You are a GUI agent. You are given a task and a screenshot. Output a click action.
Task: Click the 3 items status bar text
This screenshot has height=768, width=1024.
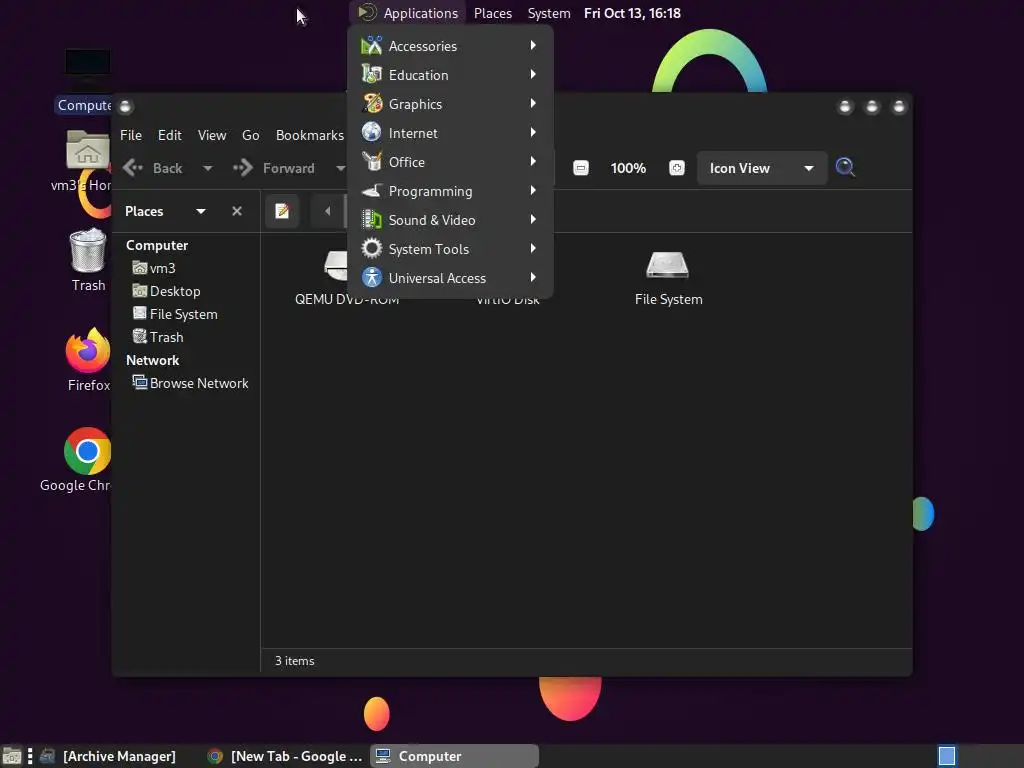pos(295,661)
